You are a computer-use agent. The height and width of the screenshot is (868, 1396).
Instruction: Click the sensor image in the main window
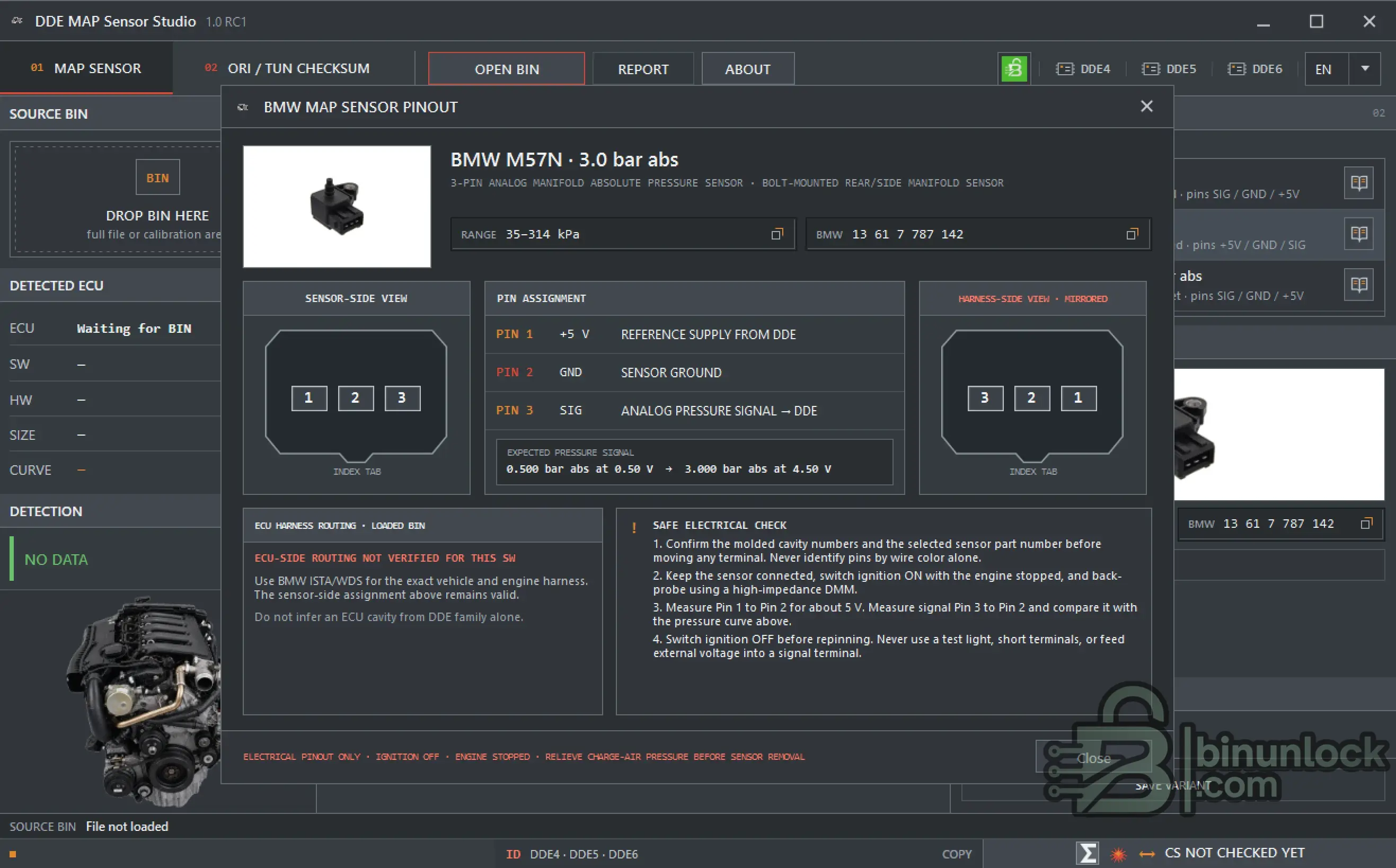pyautogui.click(x=1279, y=435)
